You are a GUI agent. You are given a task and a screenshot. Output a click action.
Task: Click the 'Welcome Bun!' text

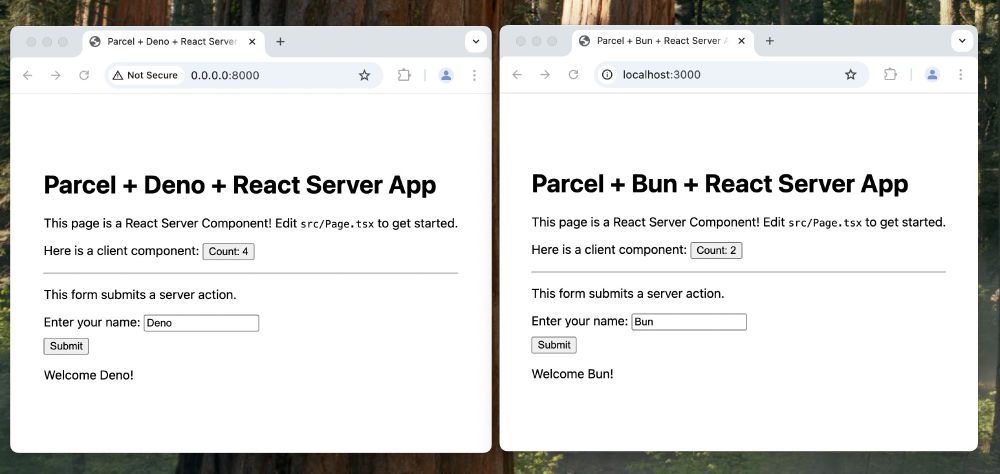pos(572,374)
